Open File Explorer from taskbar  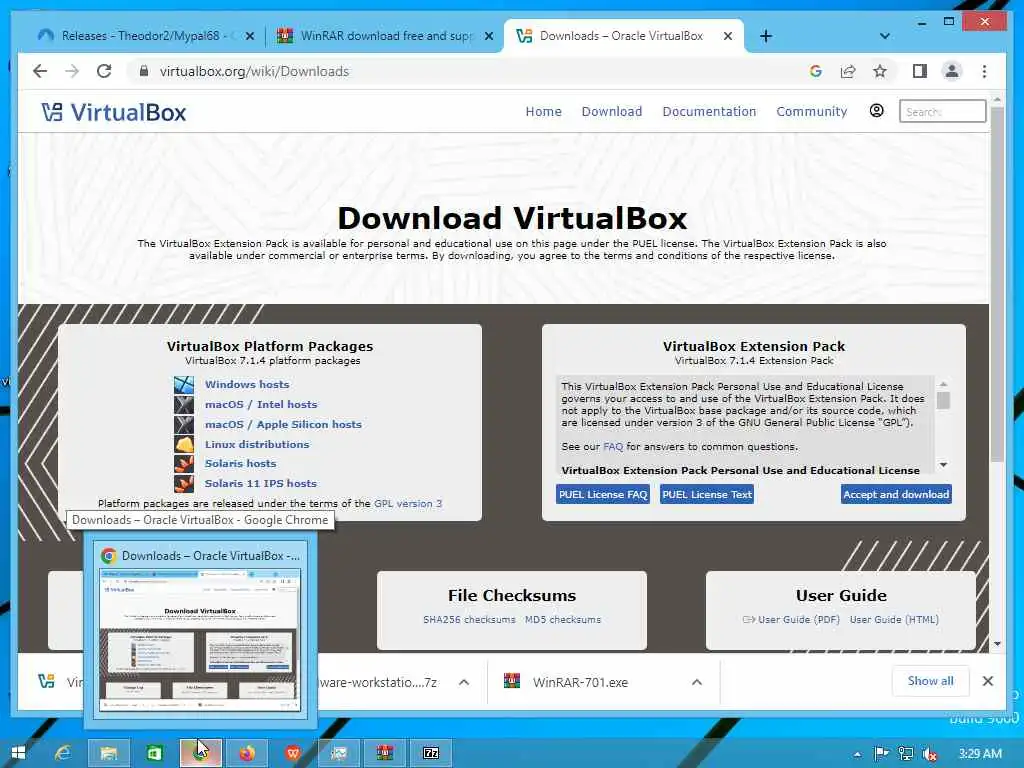pos(108,753)
